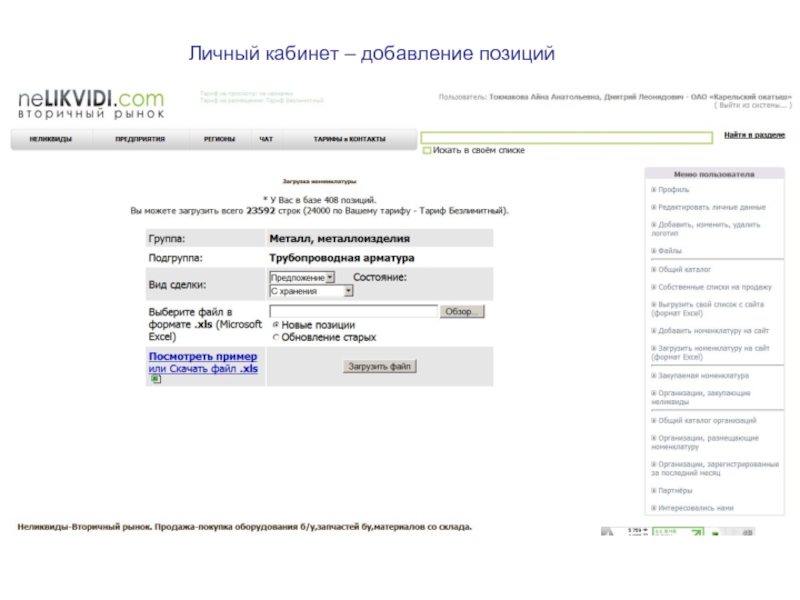
Task: Open Закупаемая номенклатура link
Action: [704, 376]
